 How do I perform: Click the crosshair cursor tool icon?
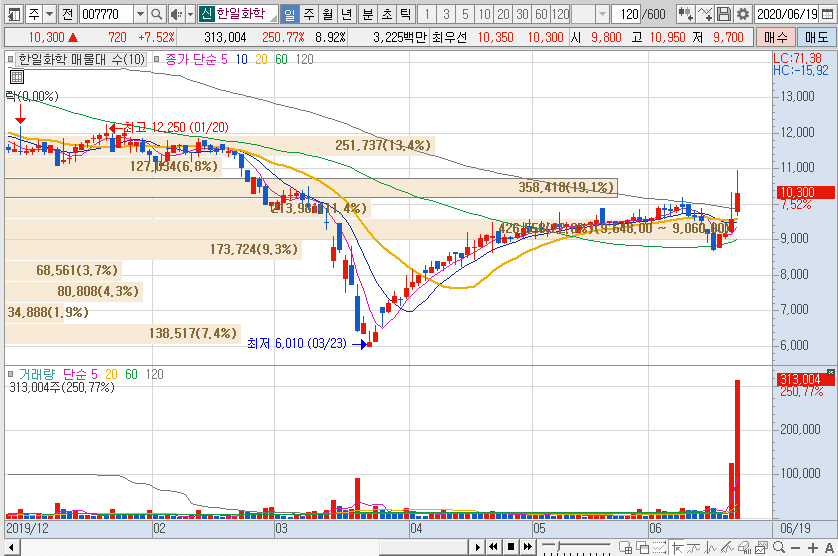[678, 547]
